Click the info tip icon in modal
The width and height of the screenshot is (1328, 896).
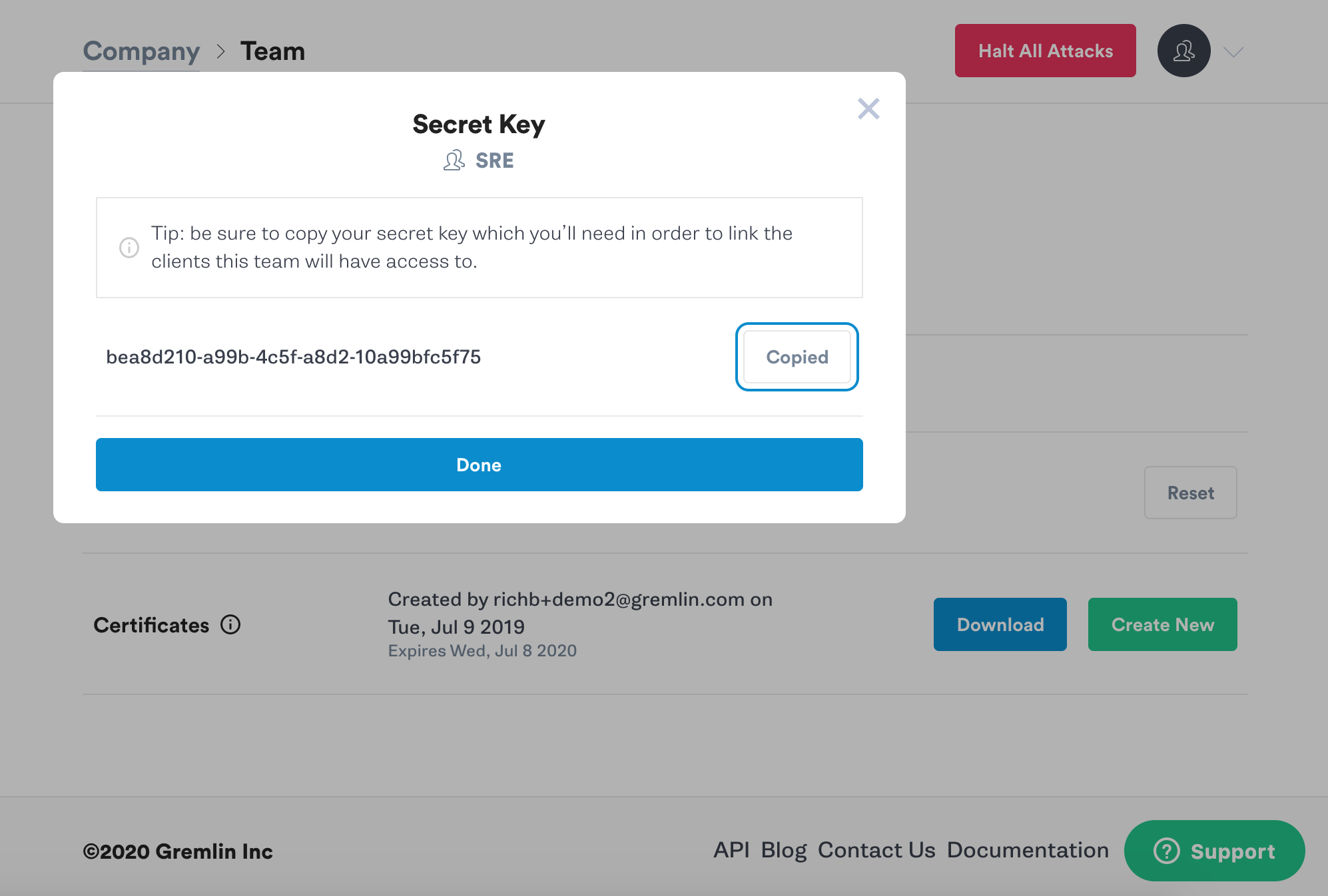129,246
